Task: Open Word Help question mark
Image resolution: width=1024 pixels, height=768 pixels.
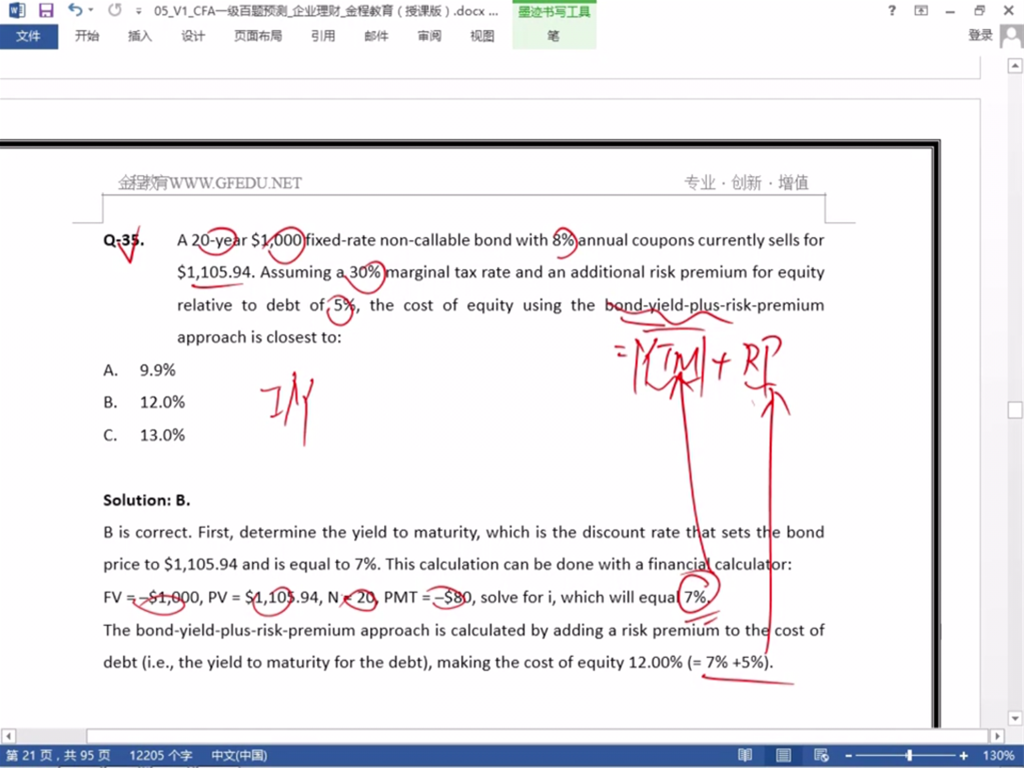Action: coord(891,10)
